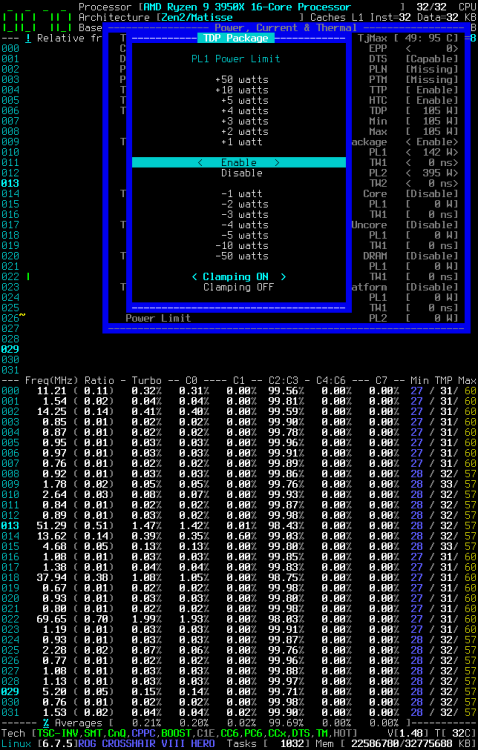Select the +50 watts option
This screenshot has width=478, height=750.
click(242, 79)
